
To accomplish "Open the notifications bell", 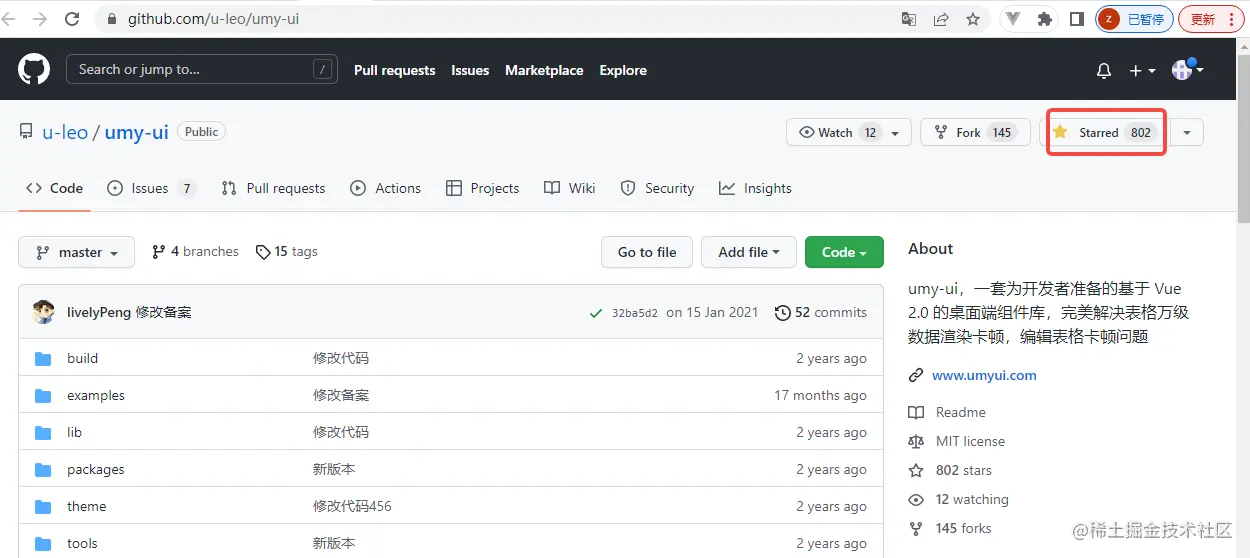I will click(1104, 71).
